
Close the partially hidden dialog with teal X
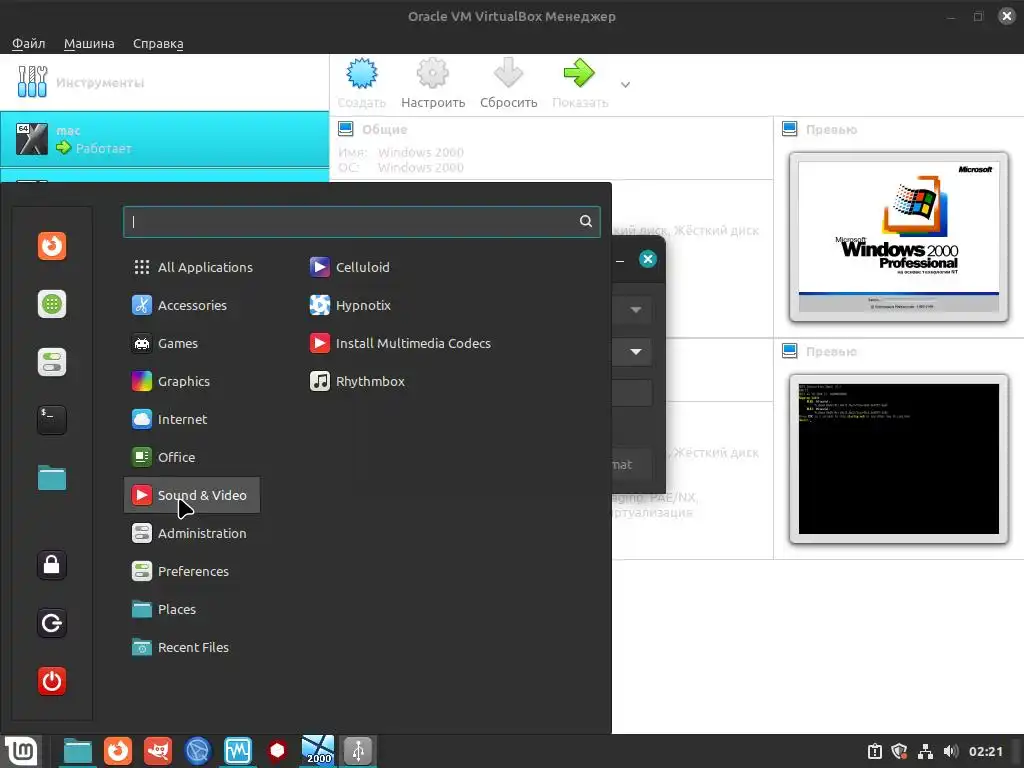pyautogui.click(x=648, y=259)
